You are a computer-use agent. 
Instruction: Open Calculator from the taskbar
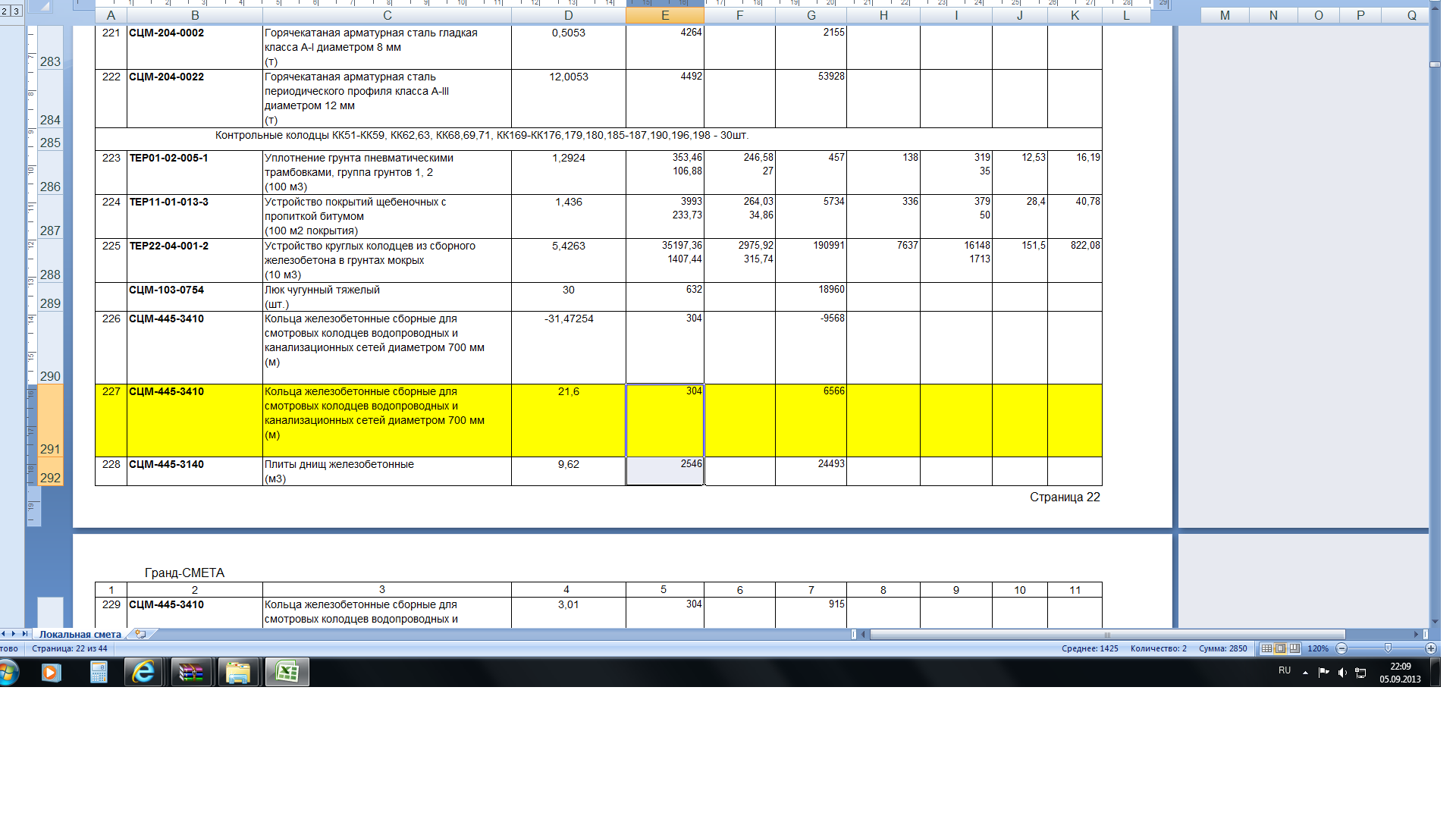point(99,673)
